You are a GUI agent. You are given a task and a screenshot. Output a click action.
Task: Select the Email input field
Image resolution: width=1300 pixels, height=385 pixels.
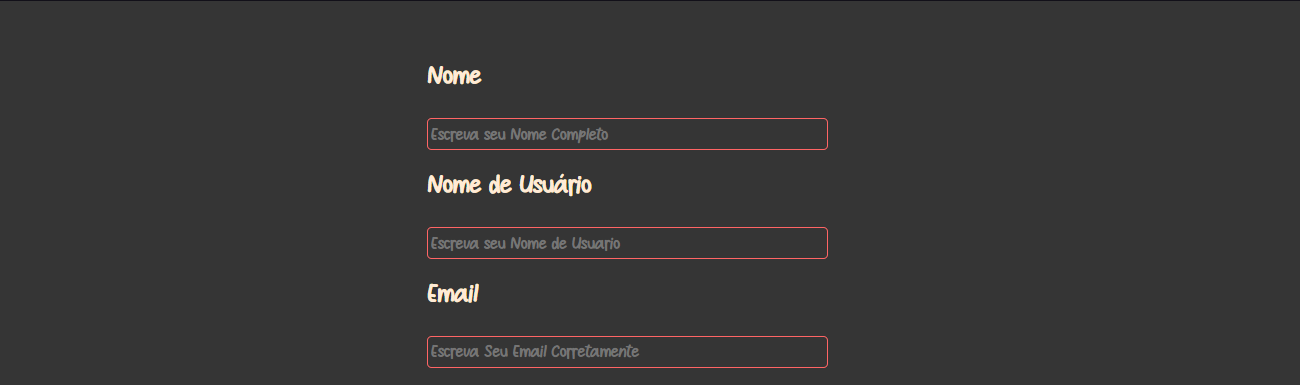coord(627,352)
